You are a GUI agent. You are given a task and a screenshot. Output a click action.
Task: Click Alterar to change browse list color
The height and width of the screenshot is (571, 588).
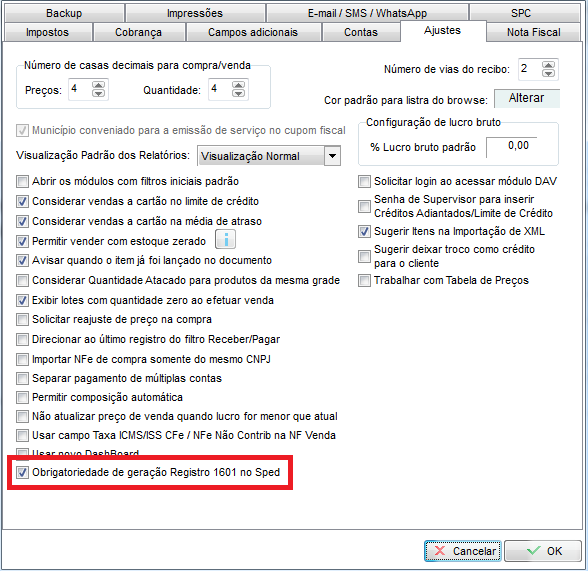coord(526,98)
